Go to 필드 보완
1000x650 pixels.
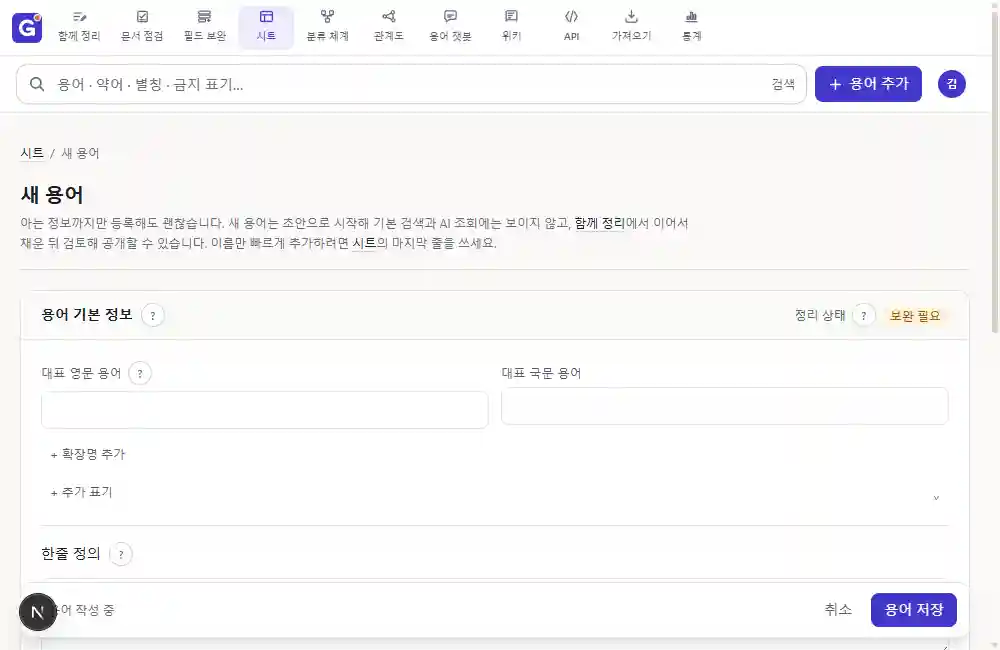[204, 27]
